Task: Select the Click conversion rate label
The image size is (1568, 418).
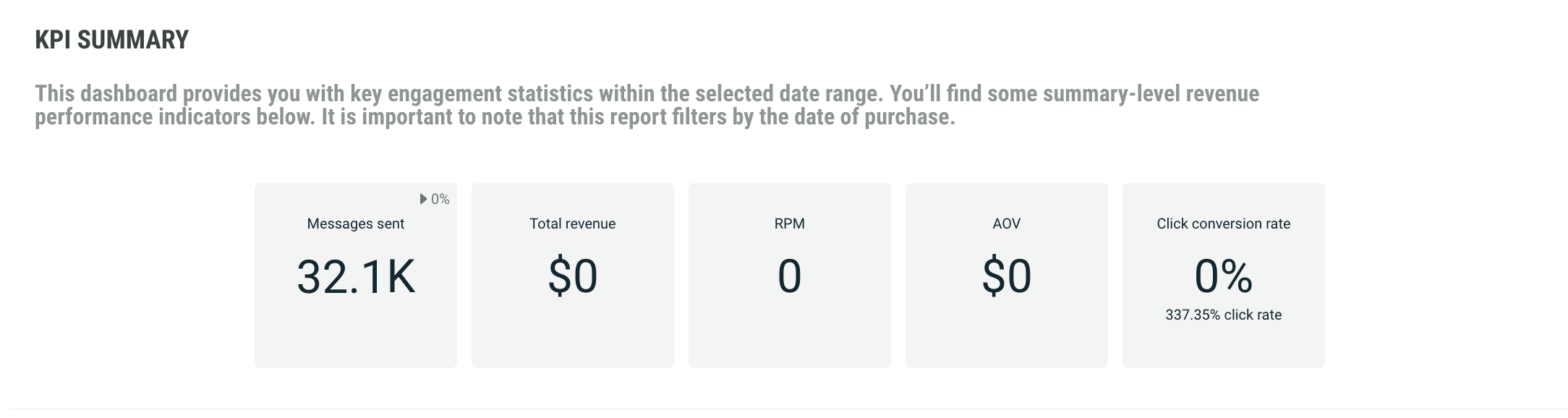Action: [1223, 223]
